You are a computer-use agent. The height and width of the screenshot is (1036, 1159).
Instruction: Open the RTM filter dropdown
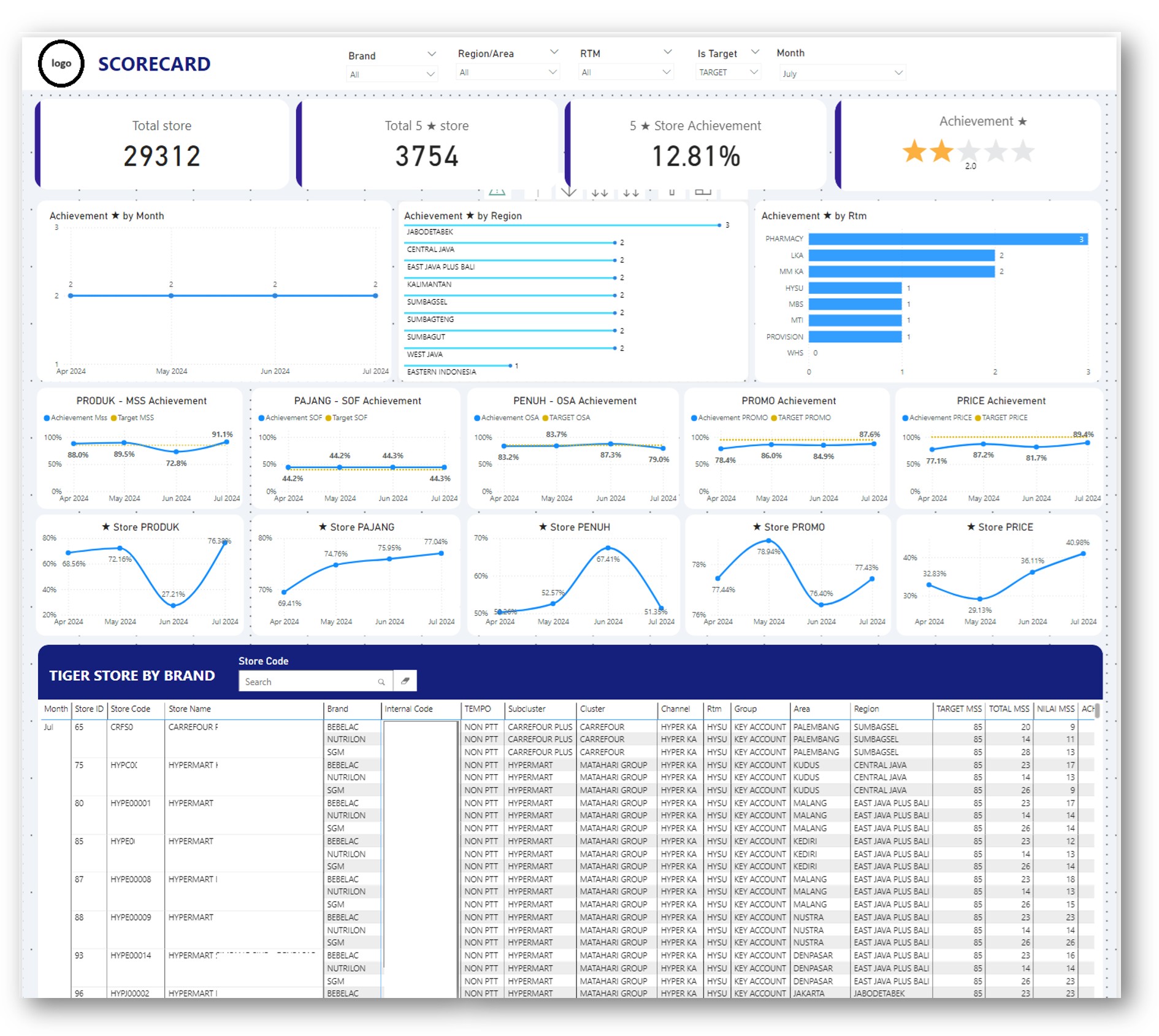coord(625,72)
